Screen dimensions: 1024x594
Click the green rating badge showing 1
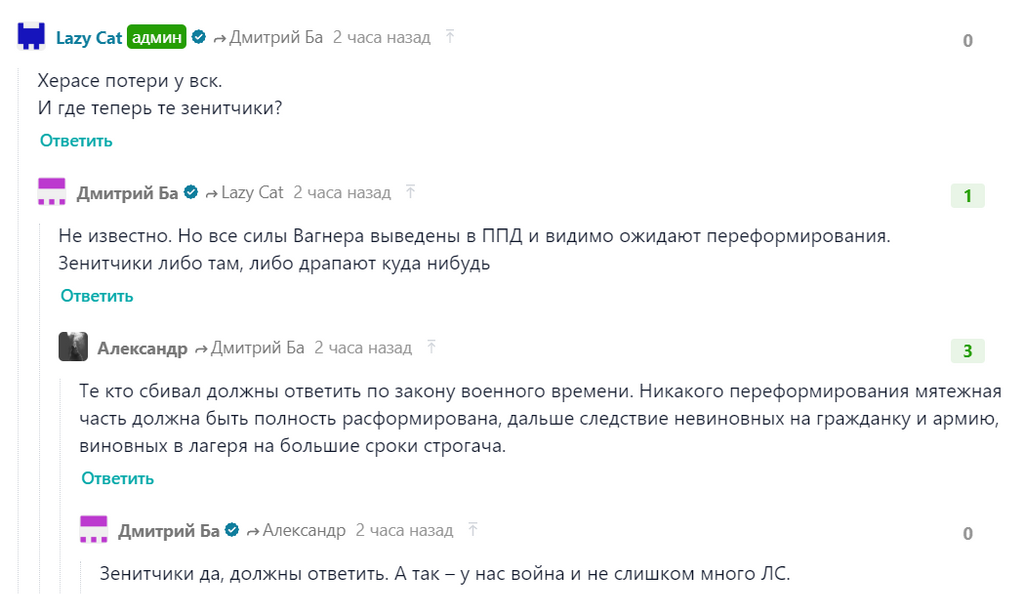pos(967,195)
